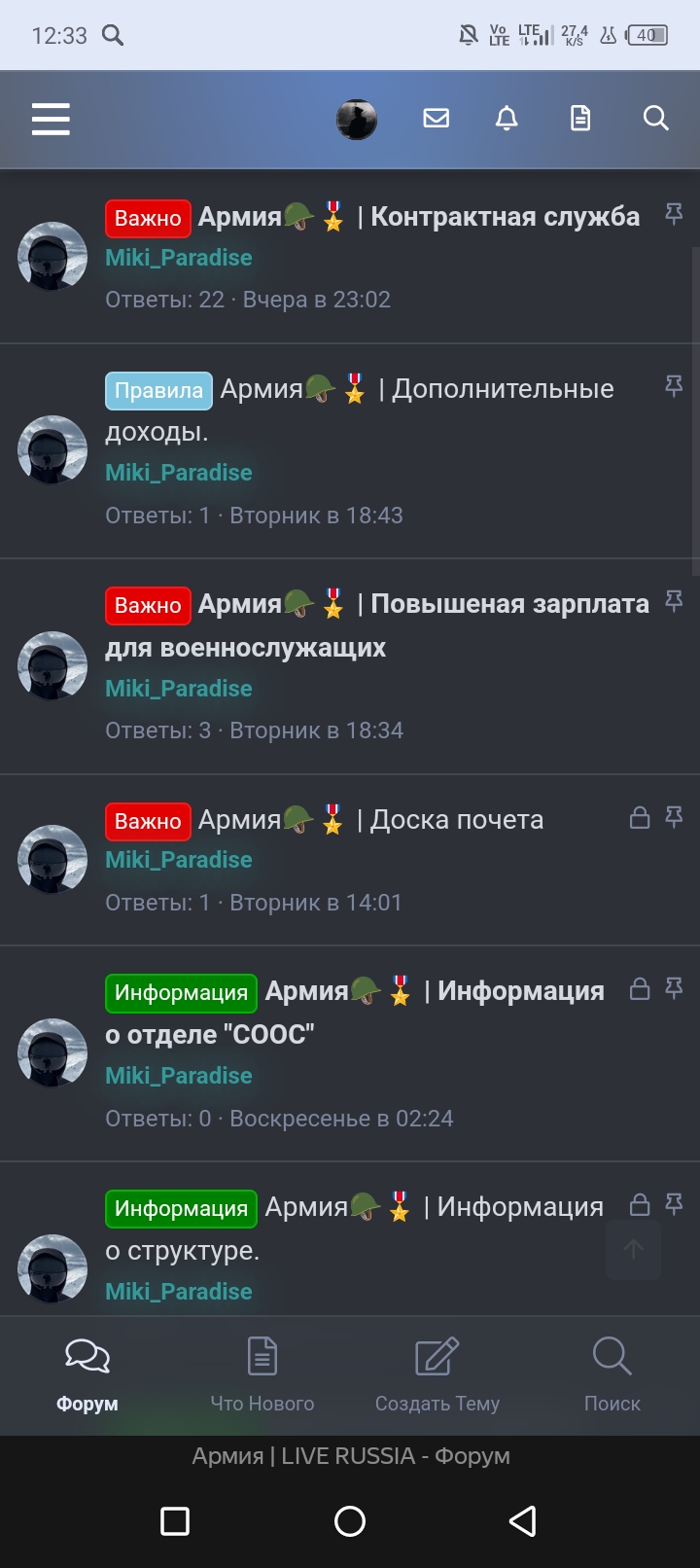This screenshot has height=1568, width=700.
Task: Tap the Android home circle button
Action: [x=350, y=1521]
